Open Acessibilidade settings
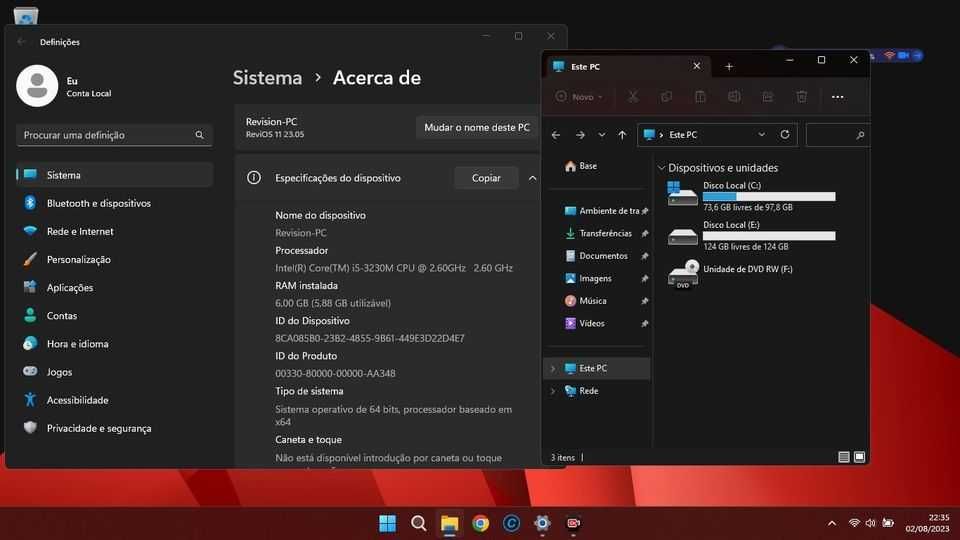This screenshot has width=960, height=540. (114, 400)
